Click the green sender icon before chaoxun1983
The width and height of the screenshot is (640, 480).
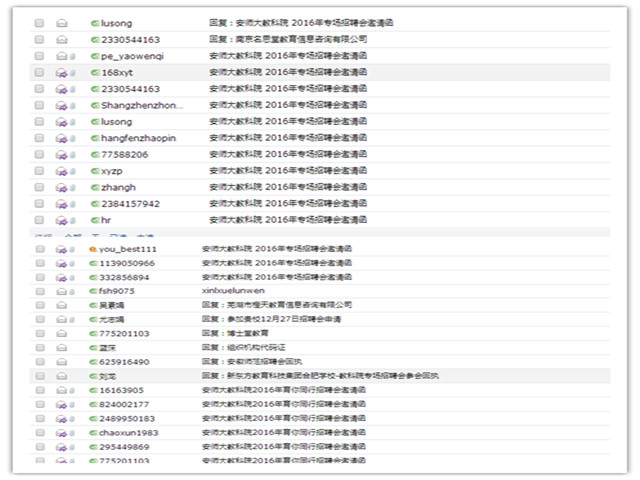93,432
